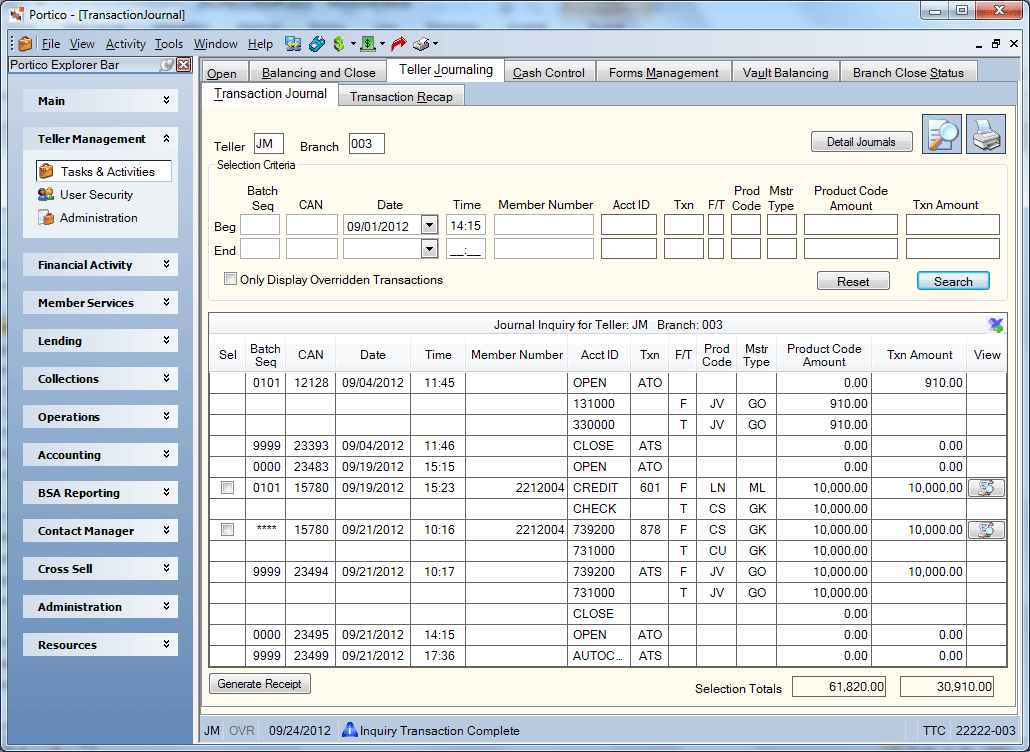This screenshot has width=1030, height=752.
Task: Click the magnifying glass preview icon
Action: (x=941, y=134)
